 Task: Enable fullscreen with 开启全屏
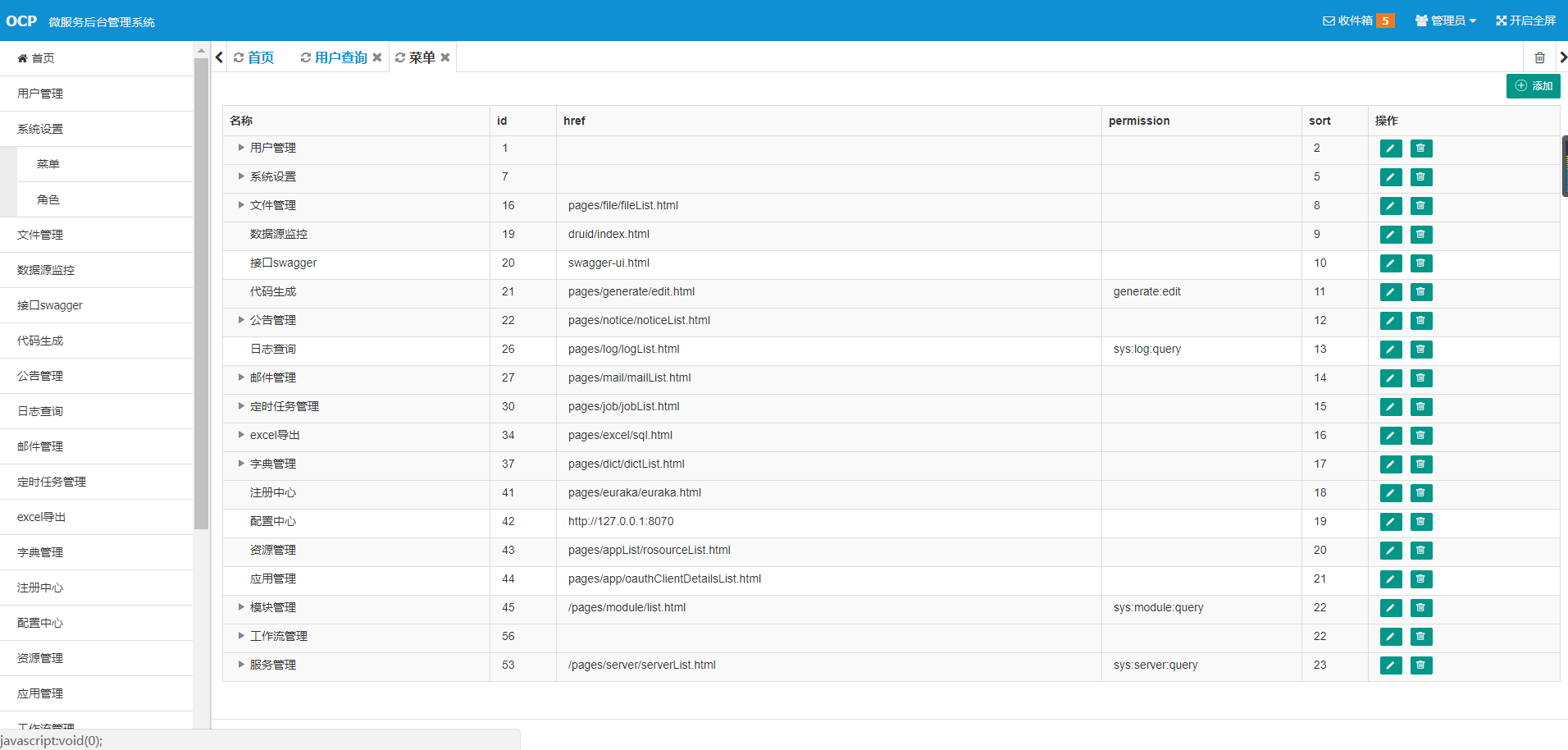coord(1525,21)
